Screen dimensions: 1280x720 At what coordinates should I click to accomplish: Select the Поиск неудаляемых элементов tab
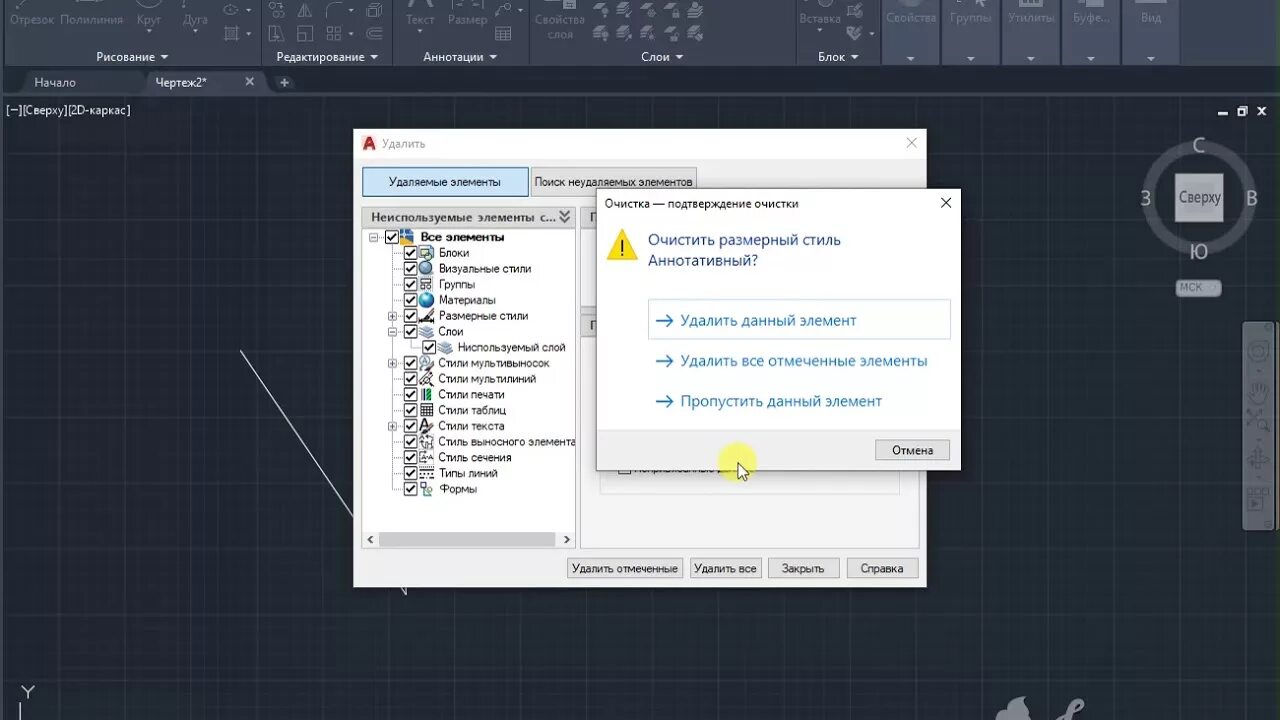click(613, 182)
